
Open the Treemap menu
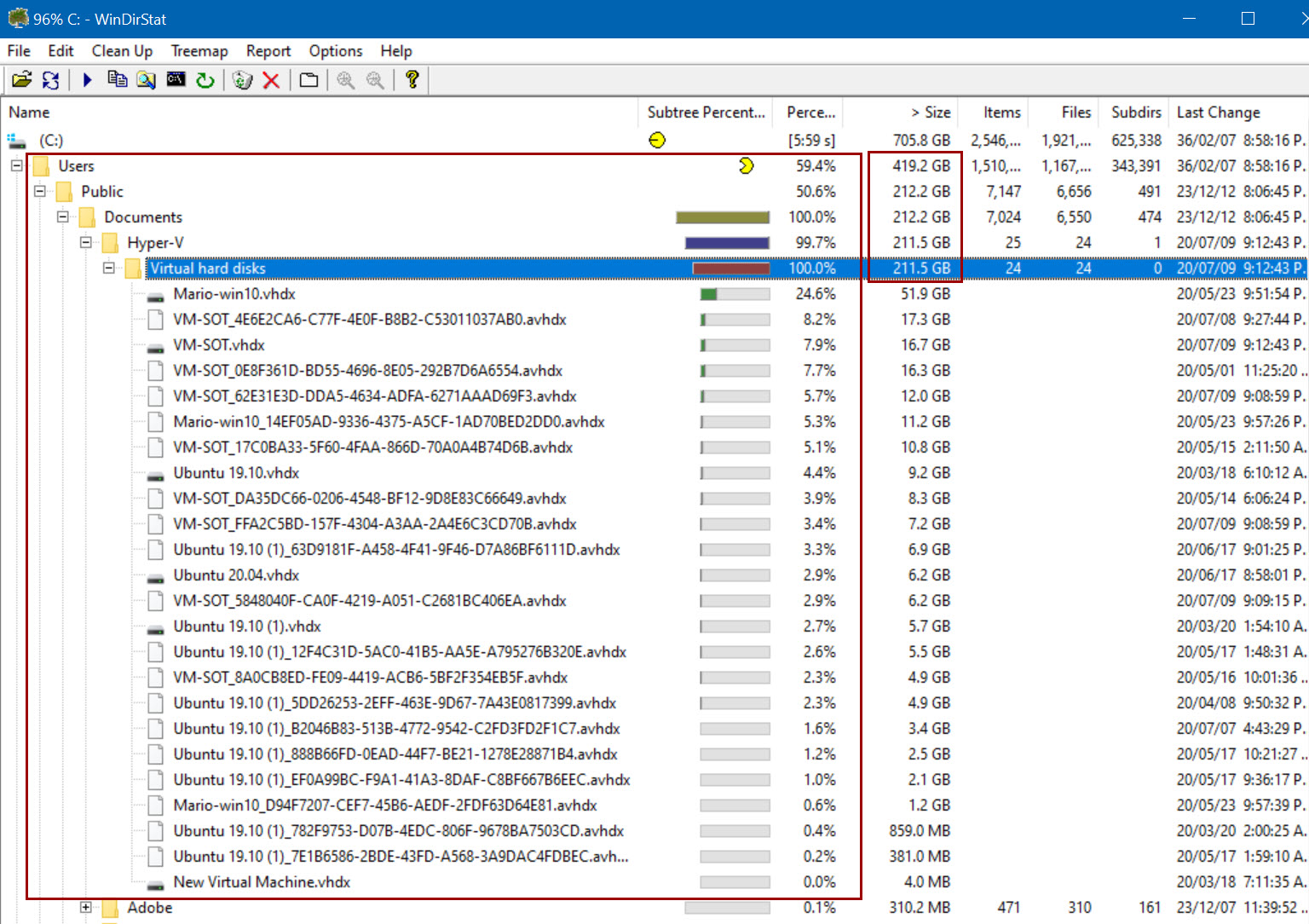tap(199, 51)
